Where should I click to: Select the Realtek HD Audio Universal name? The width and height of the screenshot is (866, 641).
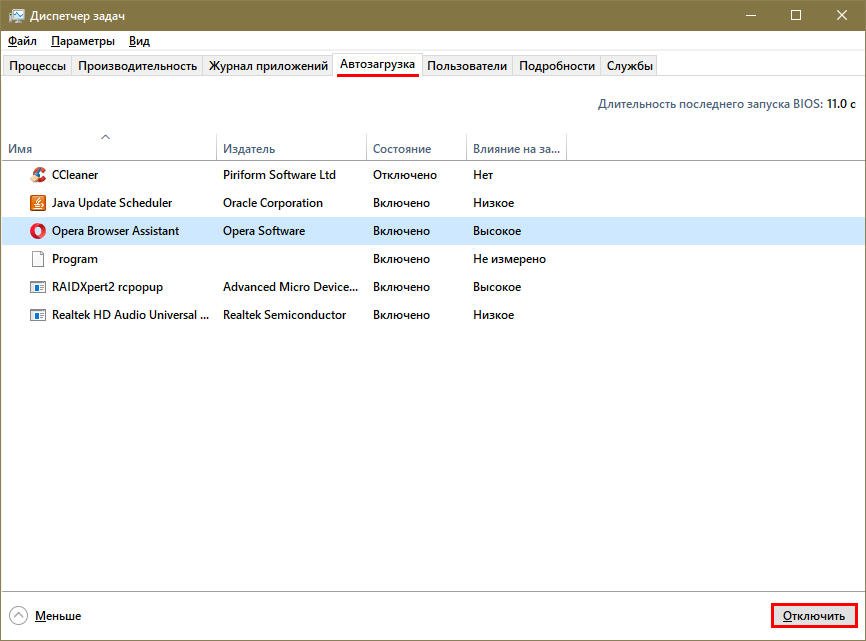(x=130, y=315)
